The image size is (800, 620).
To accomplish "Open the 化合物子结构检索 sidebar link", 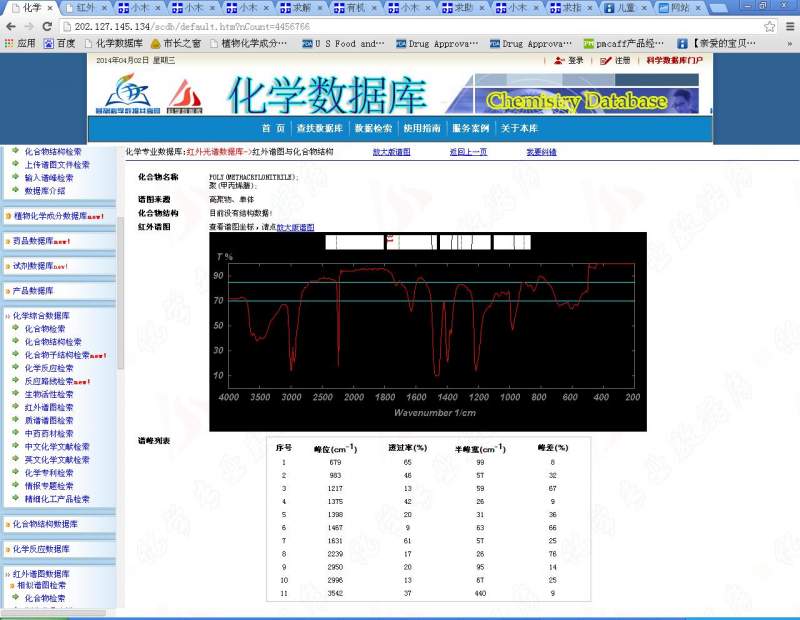I will 57,355.
